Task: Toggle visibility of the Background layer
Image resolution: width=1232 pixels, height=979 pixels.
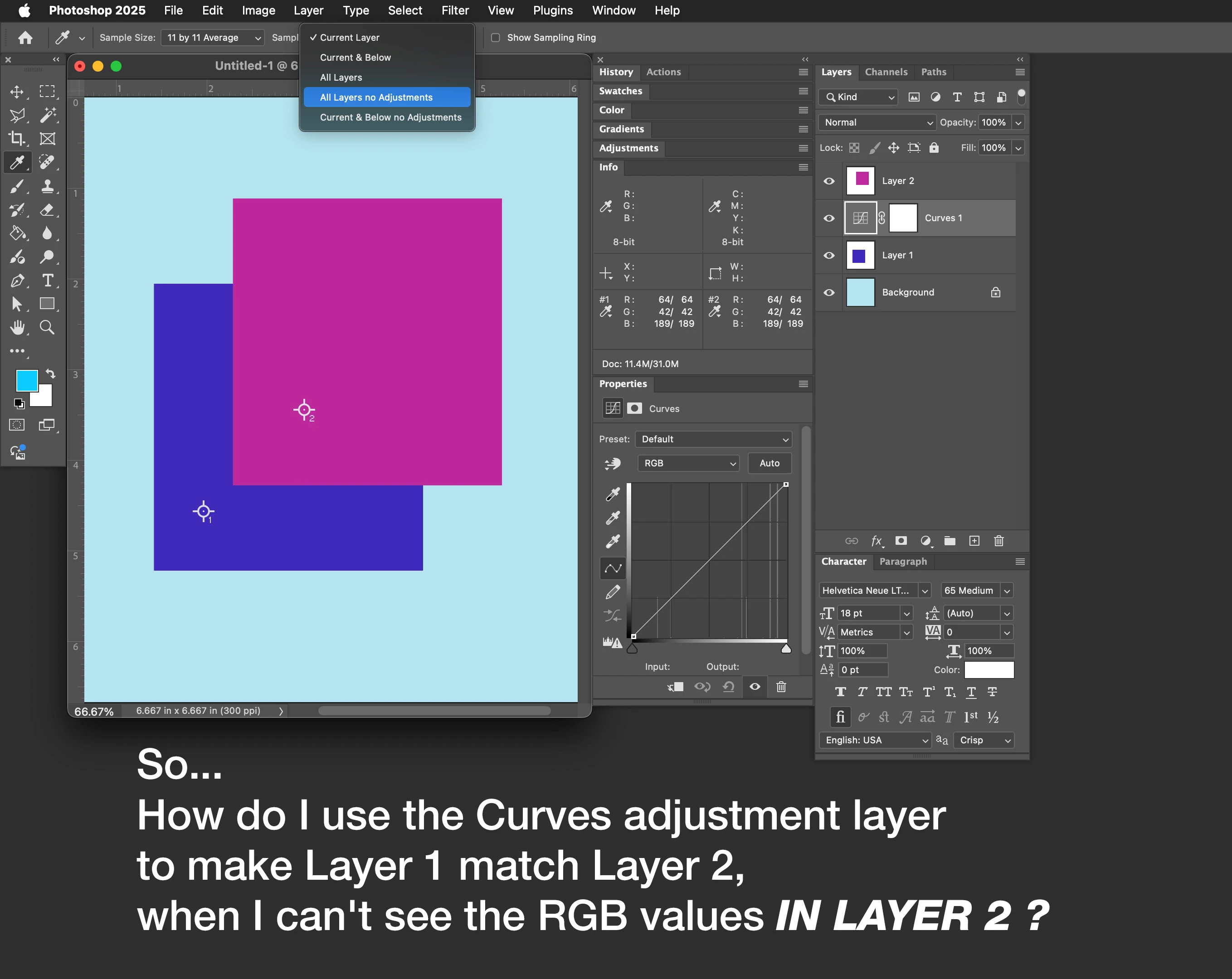Action: (828, 292)
